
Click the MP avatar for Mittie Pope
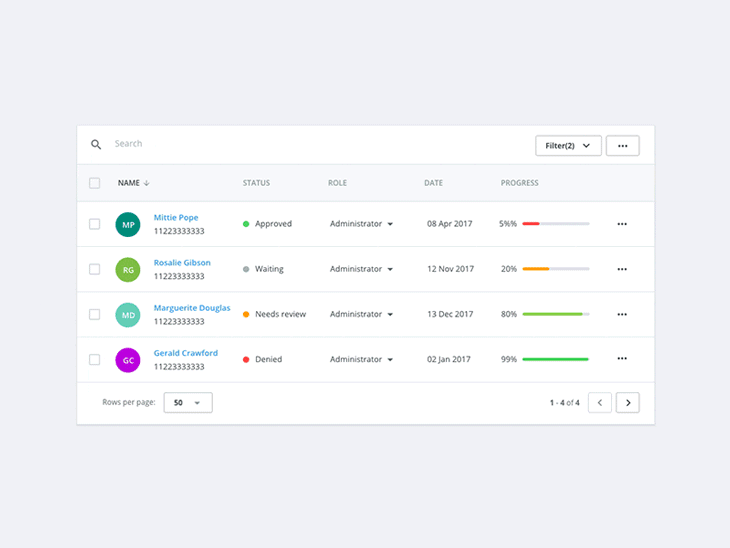point(128,225)
